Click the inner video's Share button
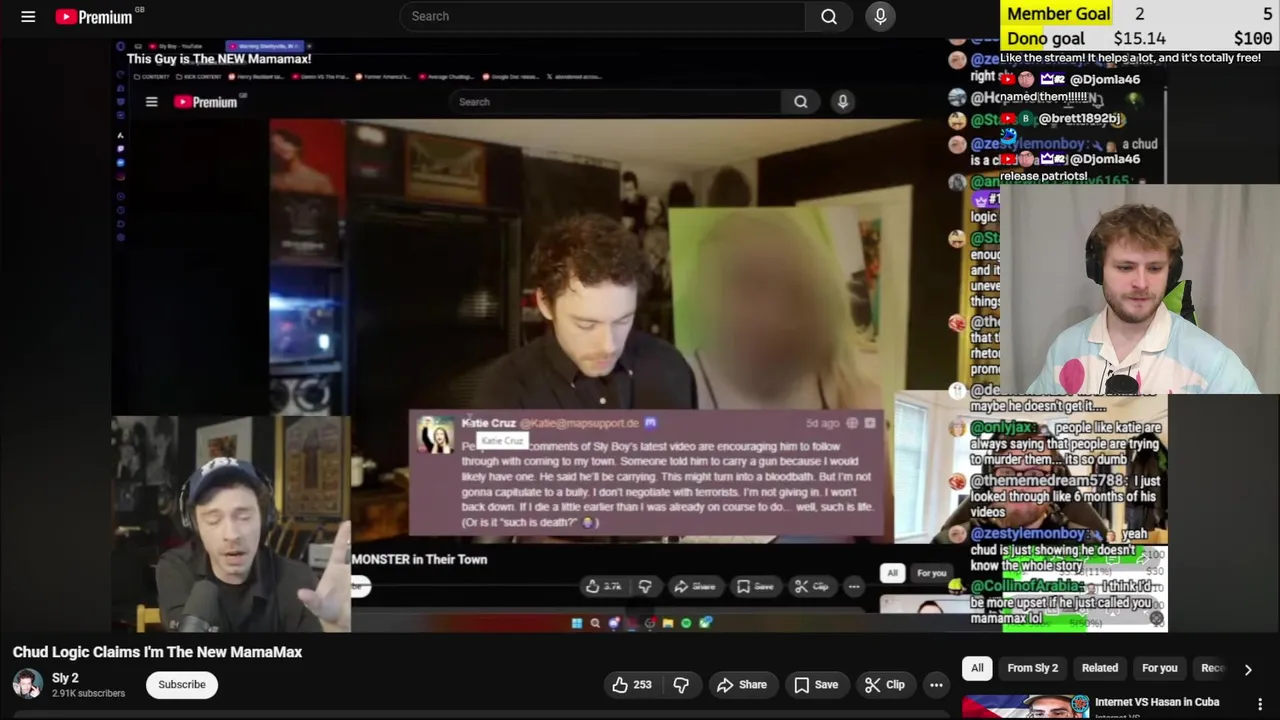The image size is (1280, 720). click(x=695, y=587)
